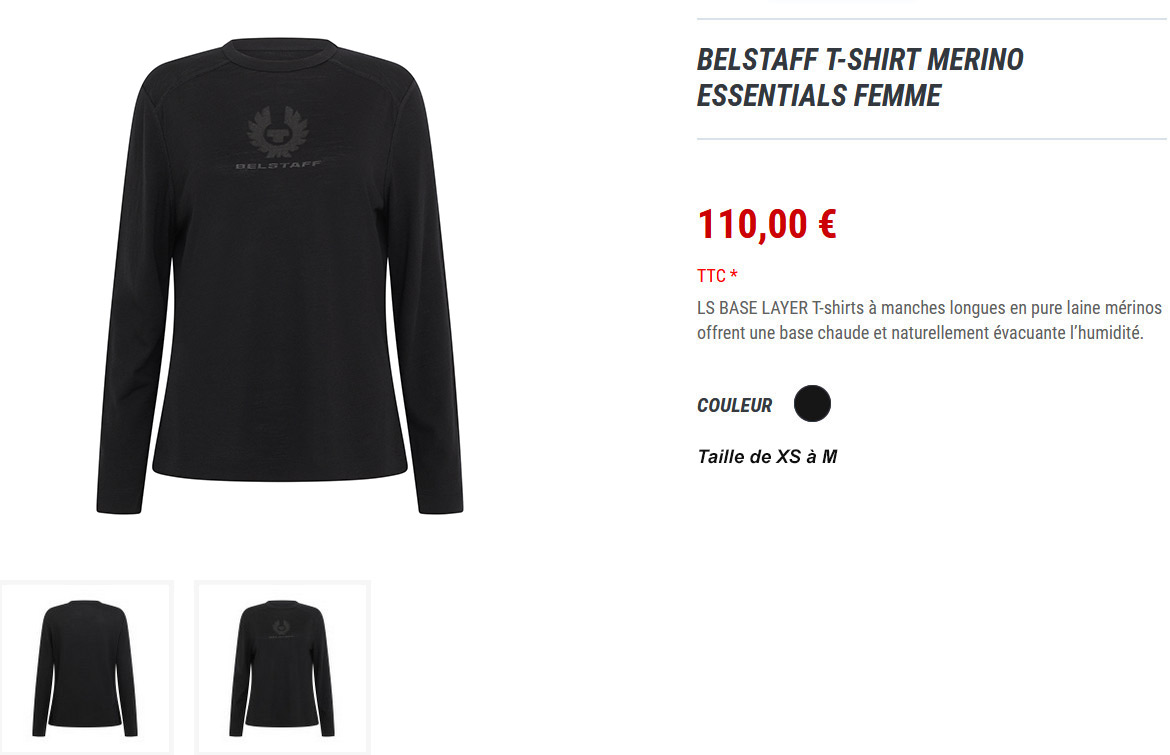Click the Belstaff phoenix emblem on the shirt
This screenshot has height=755, width=1170.
pos(278,131)
